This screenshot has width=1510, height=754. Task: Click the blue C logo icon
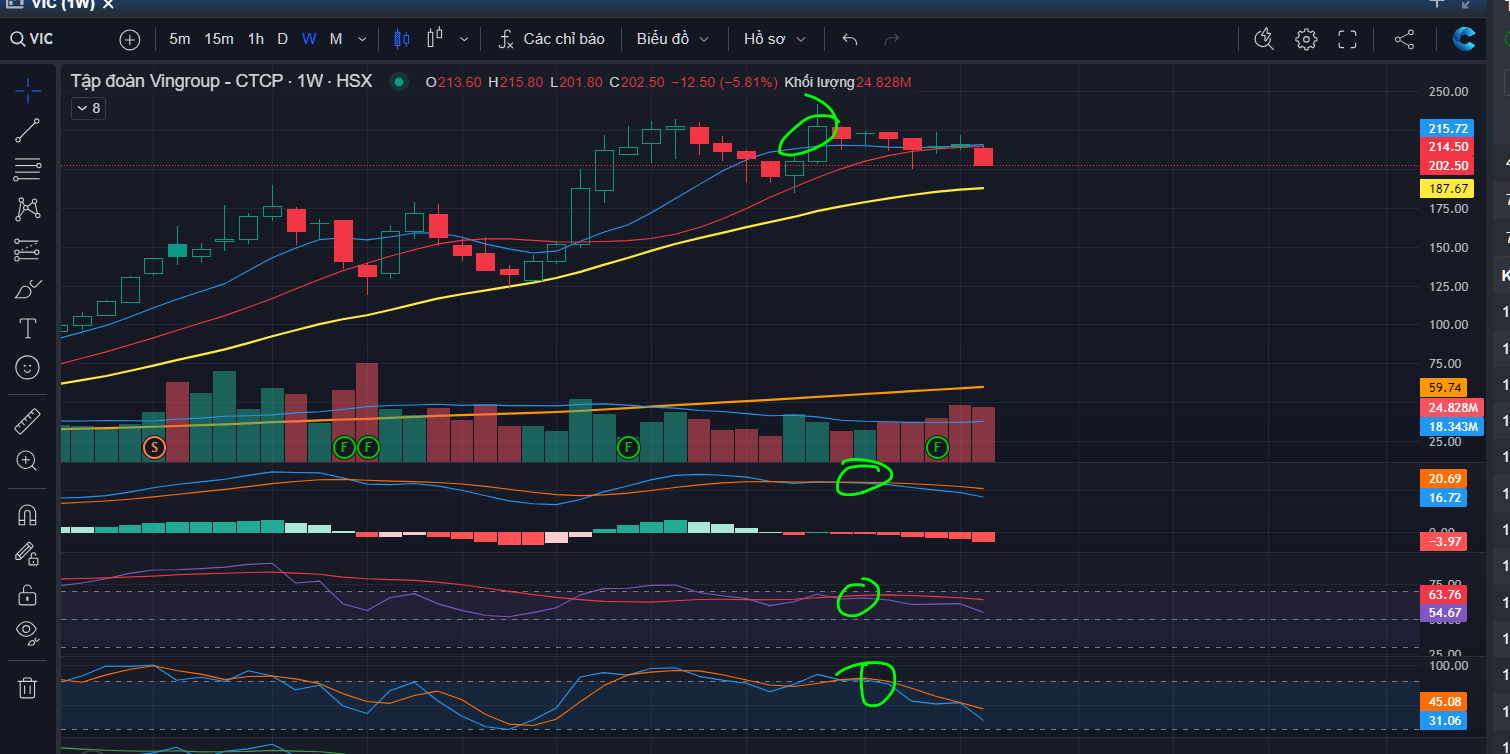coord(1464,40)
